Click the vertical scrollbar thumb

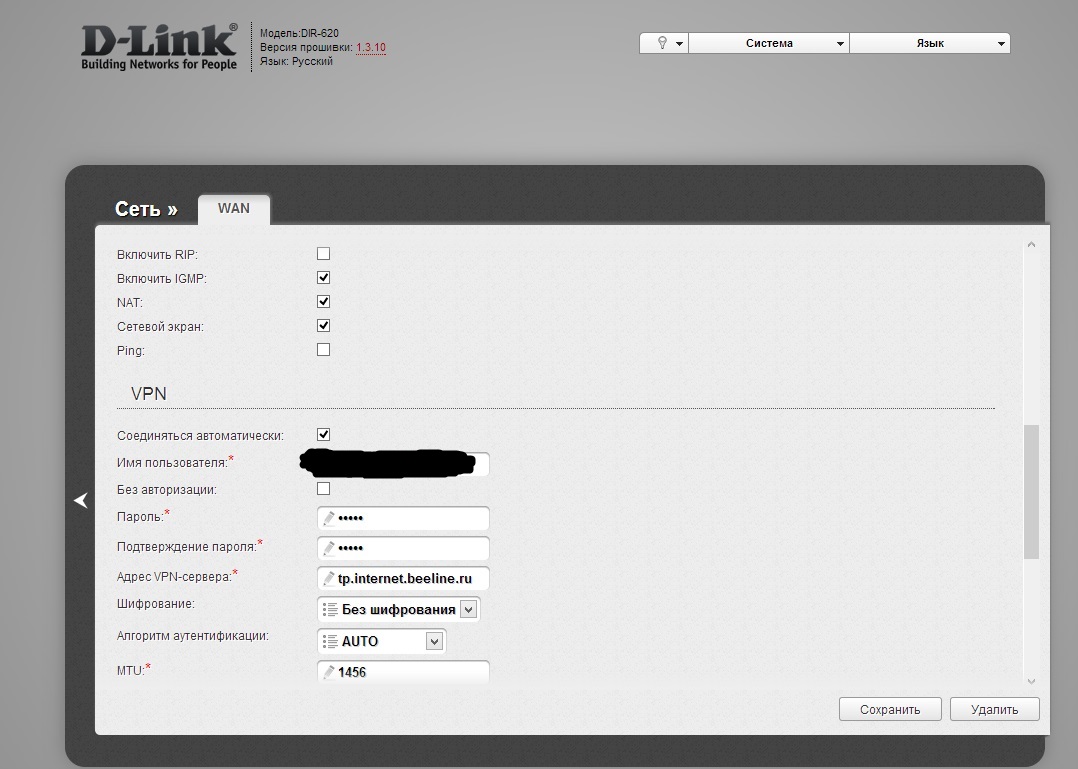pyautogui.click(x=1031, y=492)
